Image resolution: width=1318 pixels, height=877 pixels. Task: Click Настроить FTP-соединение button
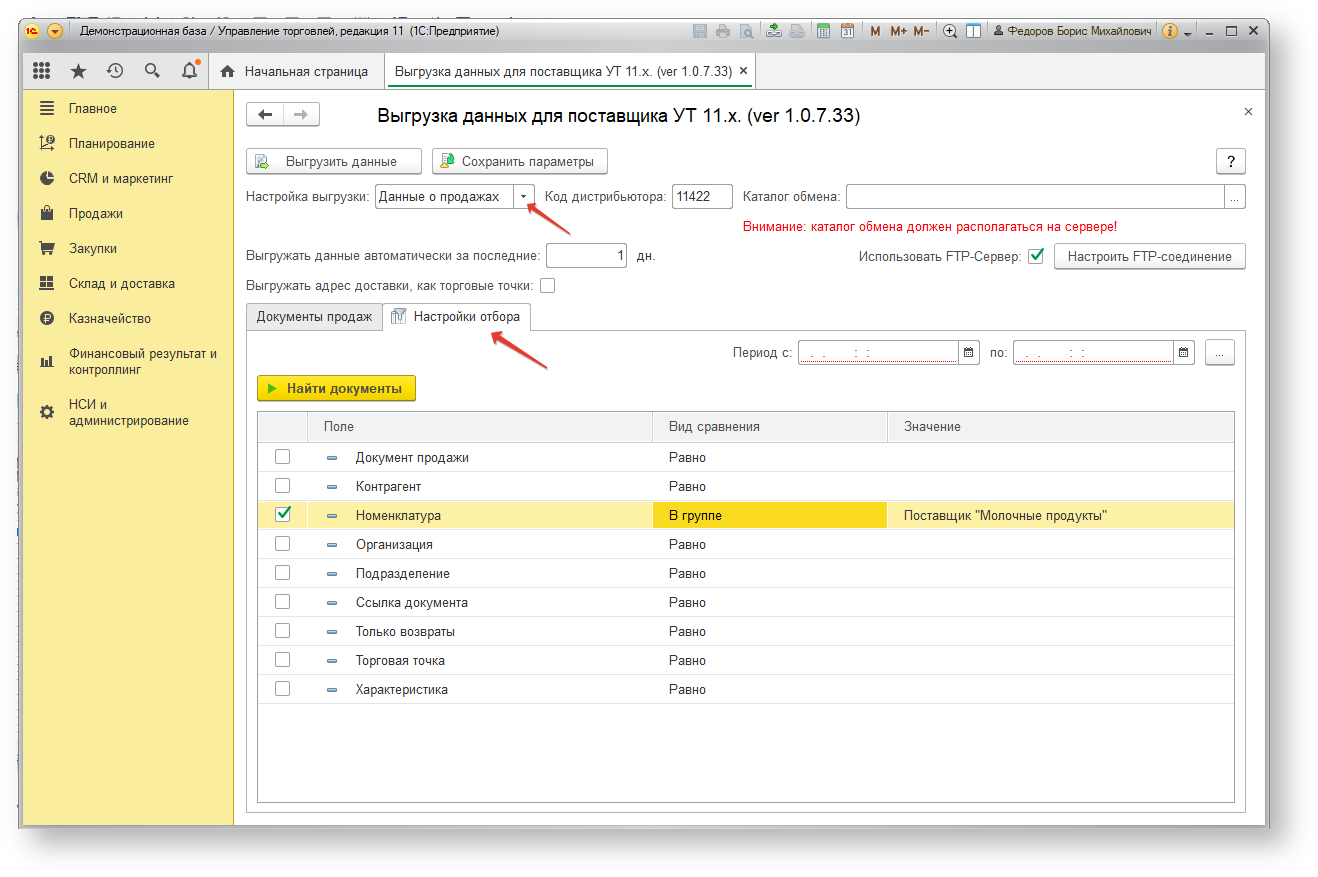click(x=1150, y=256)
